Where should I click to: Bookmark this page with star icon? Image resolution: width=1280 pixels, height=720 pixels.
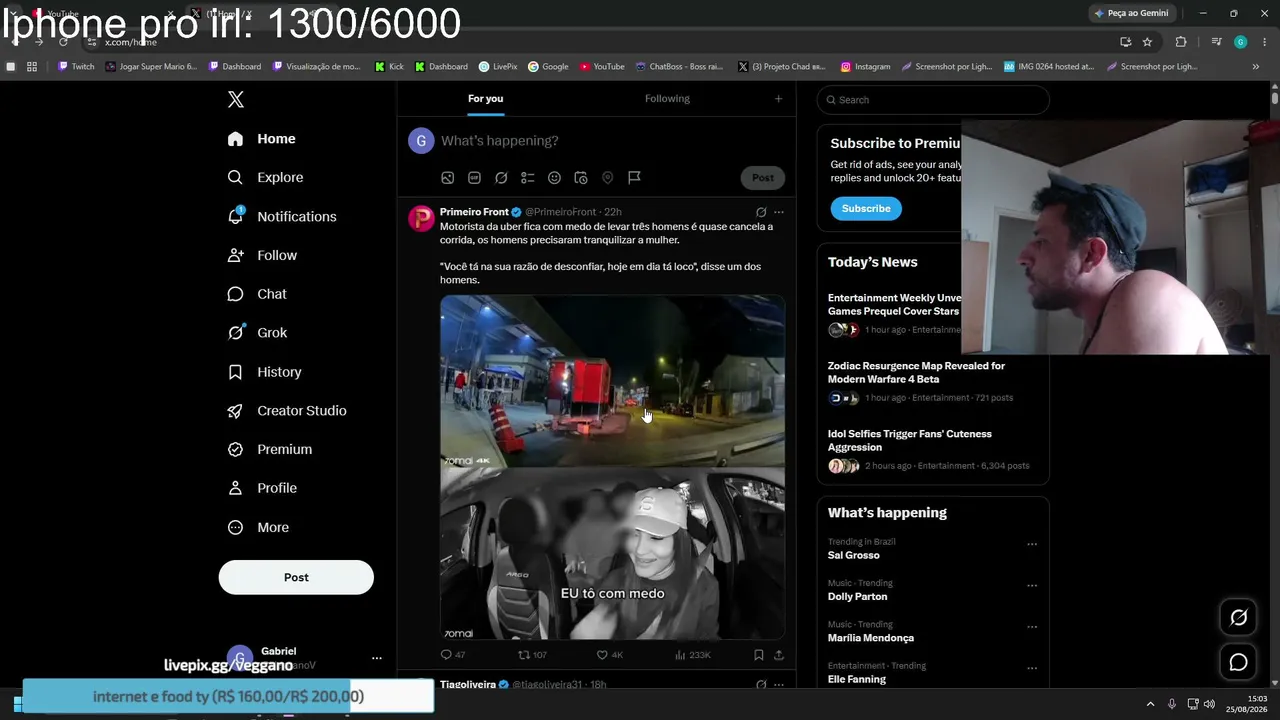click(1147, 42)
